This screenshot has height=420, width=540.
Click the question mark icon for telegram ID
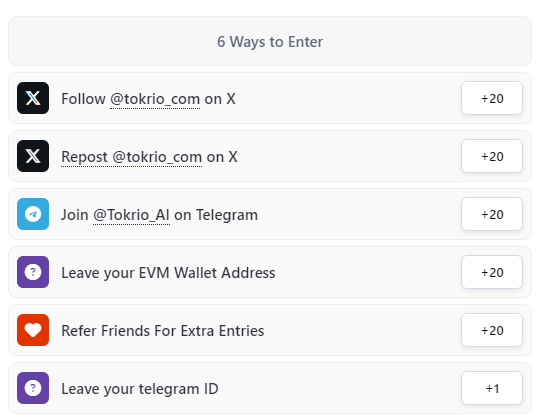(x=33, y=388)
